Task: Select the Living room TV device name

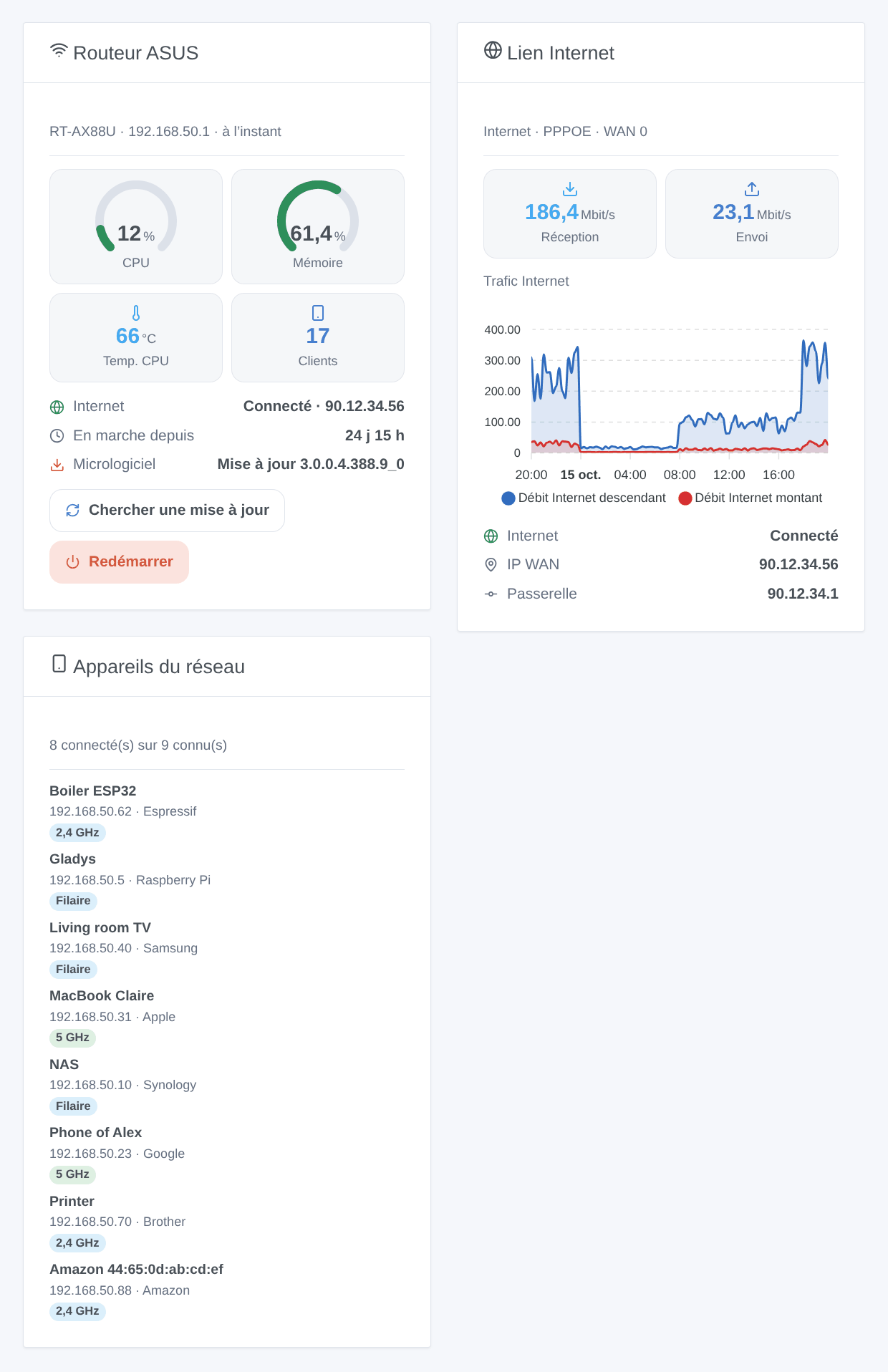Action: (100, 927)
